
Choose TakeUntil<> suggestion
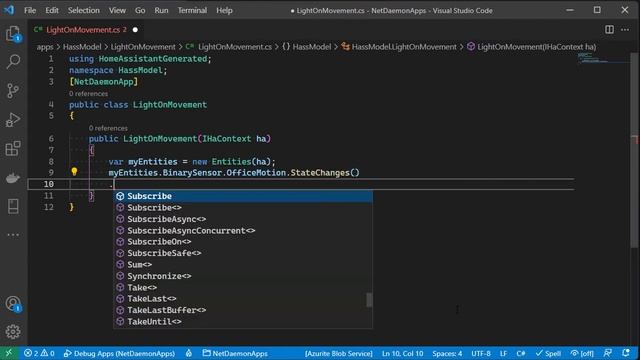click(243, 322)
